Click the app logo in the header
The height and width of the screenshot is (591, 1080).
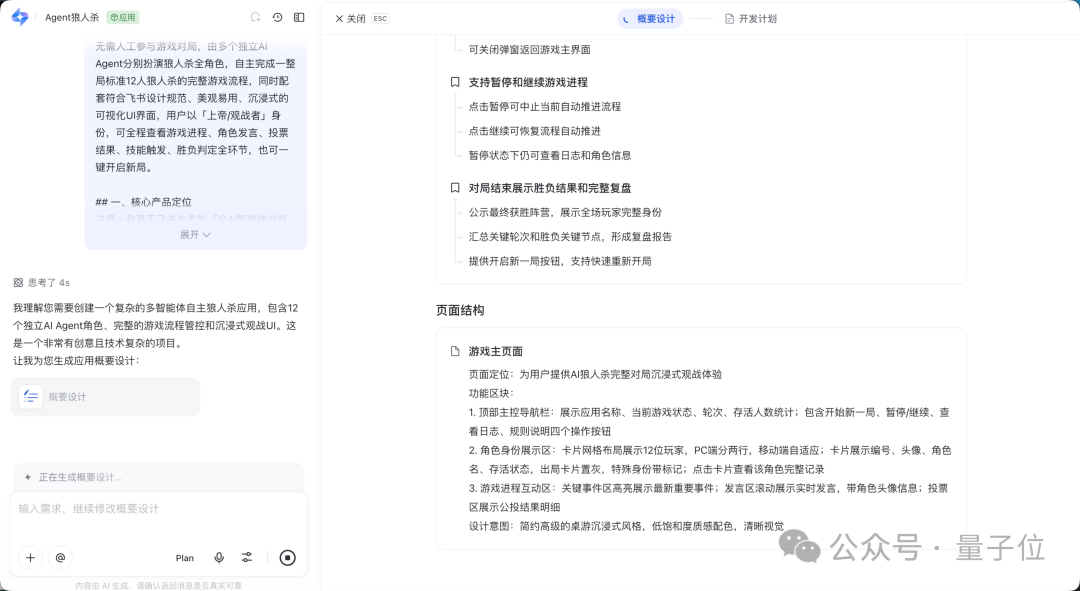tap(20, 17)
